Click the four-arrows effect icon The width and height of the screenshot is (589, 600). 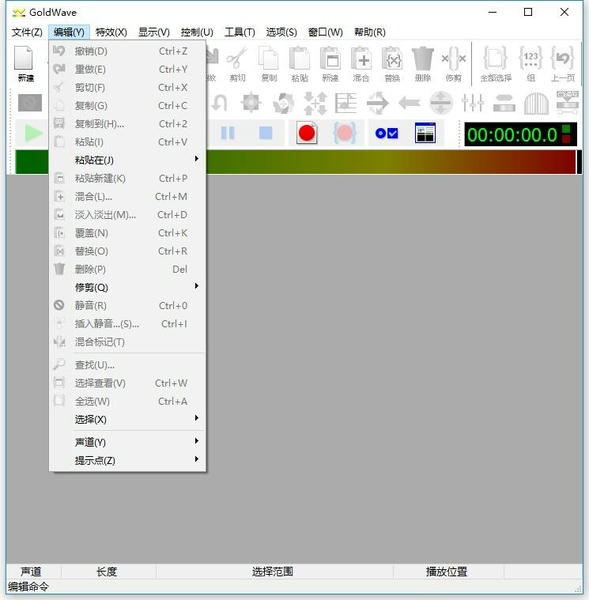click(315, 103)
